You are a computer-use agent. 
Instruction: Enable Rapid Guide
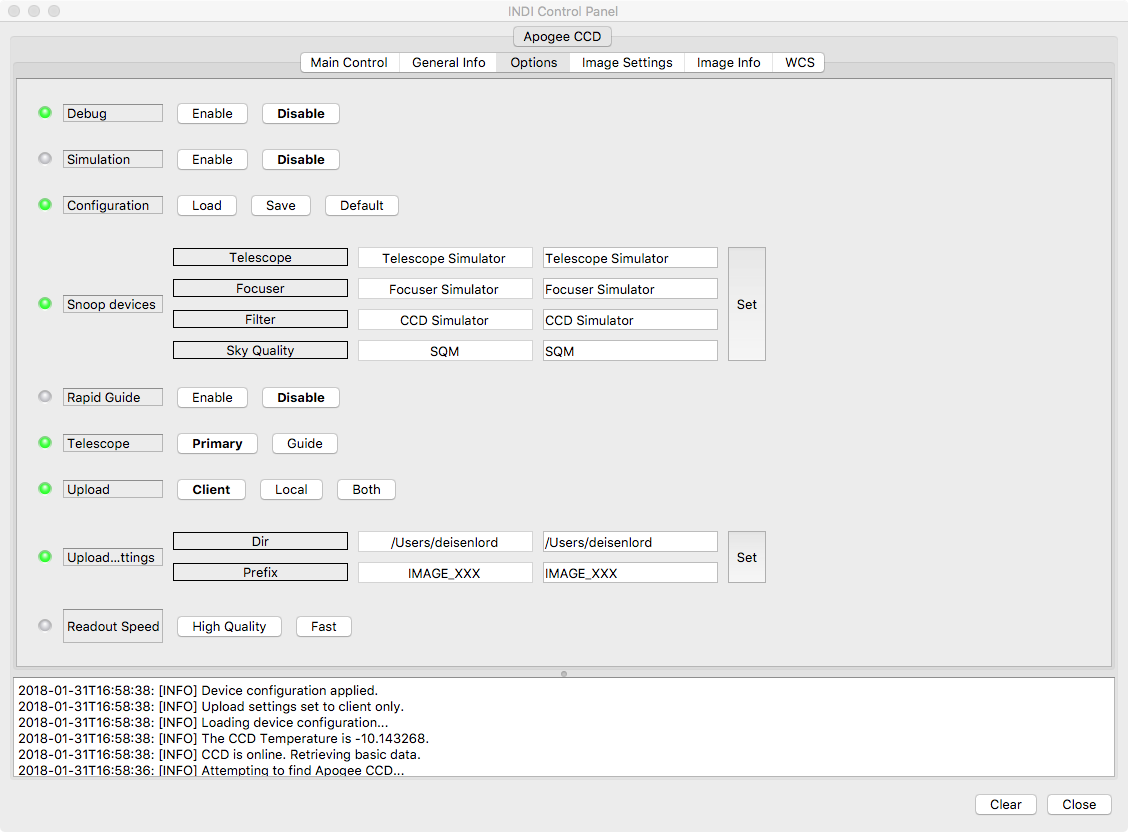point(212,398)
